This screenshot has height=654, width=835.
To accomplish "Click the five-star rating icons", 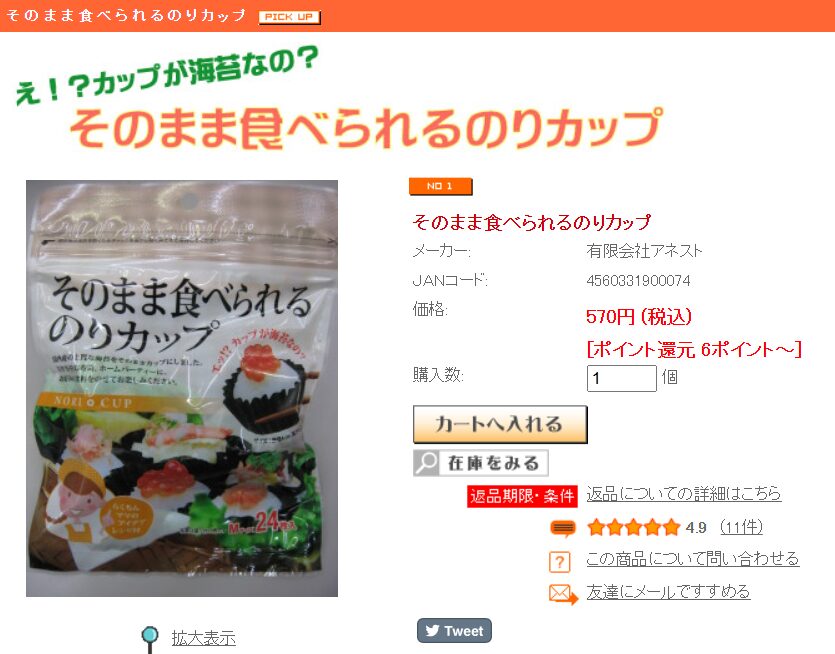I will [634, 527].
